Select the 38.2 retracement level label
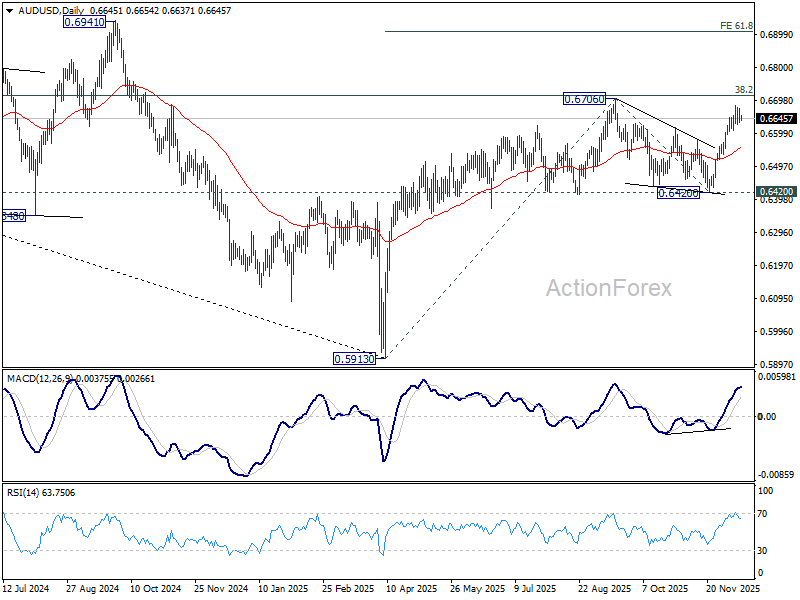 743,89
